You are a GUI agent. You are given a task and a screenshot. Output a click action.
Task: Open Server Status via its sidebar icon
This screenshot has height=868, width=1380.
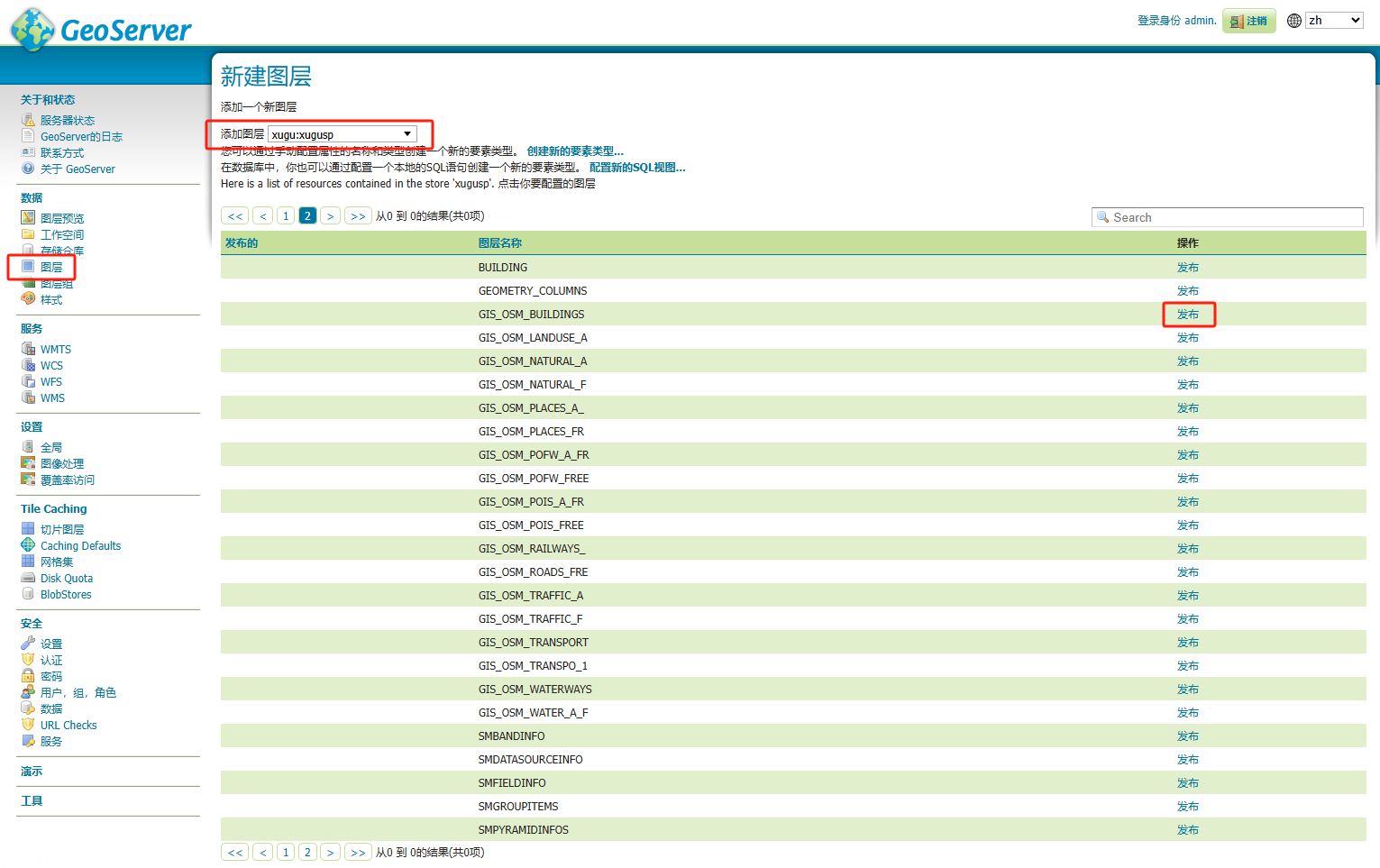click(28, 120)
